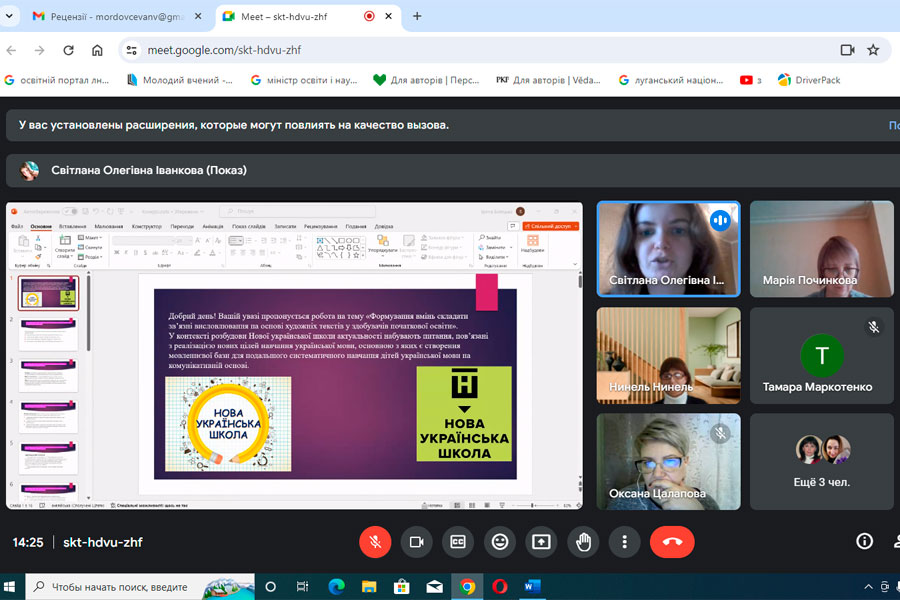This screenshot has width=900, height=600.
Task: Click the text highlight color swatch
Action: 197,253
